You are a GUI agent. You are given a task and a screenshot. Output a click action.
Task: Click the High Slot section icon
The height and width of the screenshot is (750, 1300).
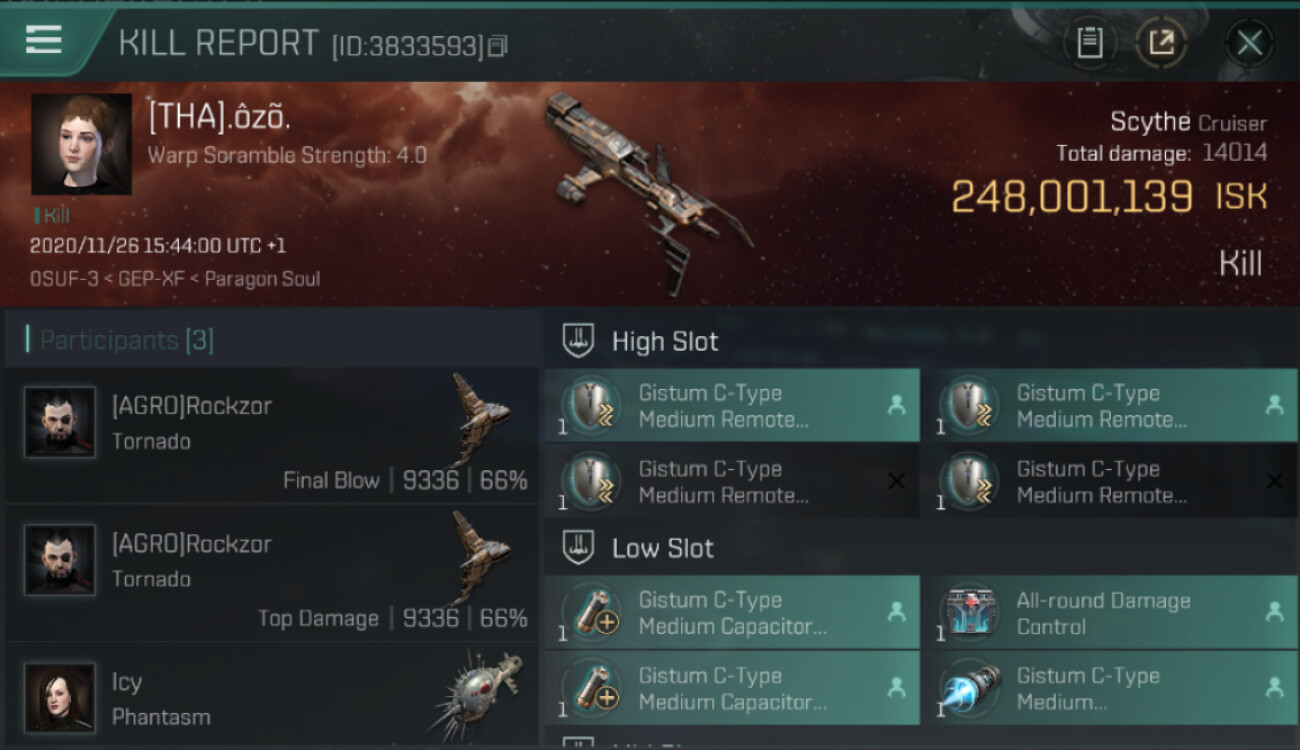(578, 341)
